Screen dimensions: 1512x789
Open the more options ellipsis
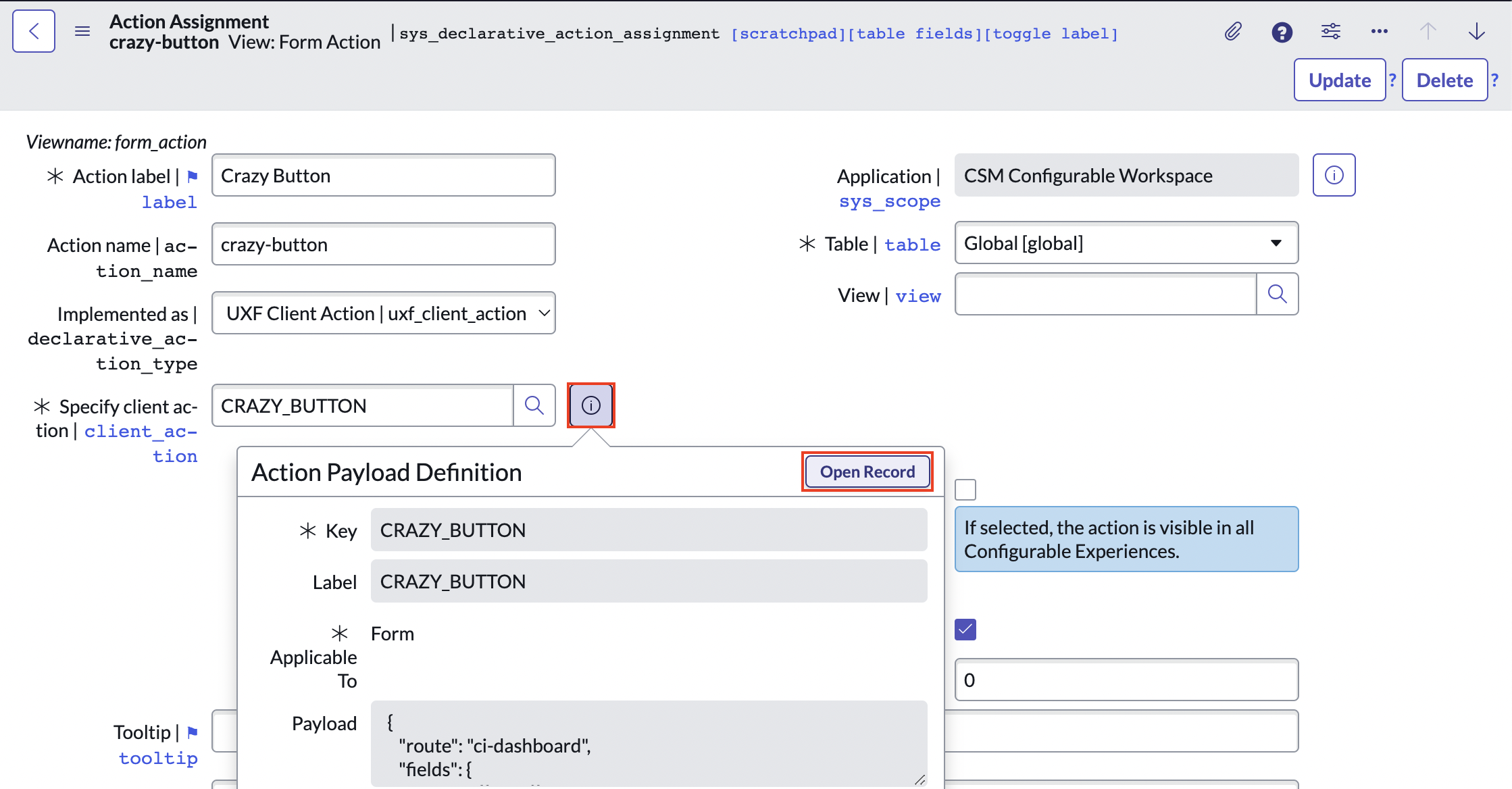[x=1379, y=31]
